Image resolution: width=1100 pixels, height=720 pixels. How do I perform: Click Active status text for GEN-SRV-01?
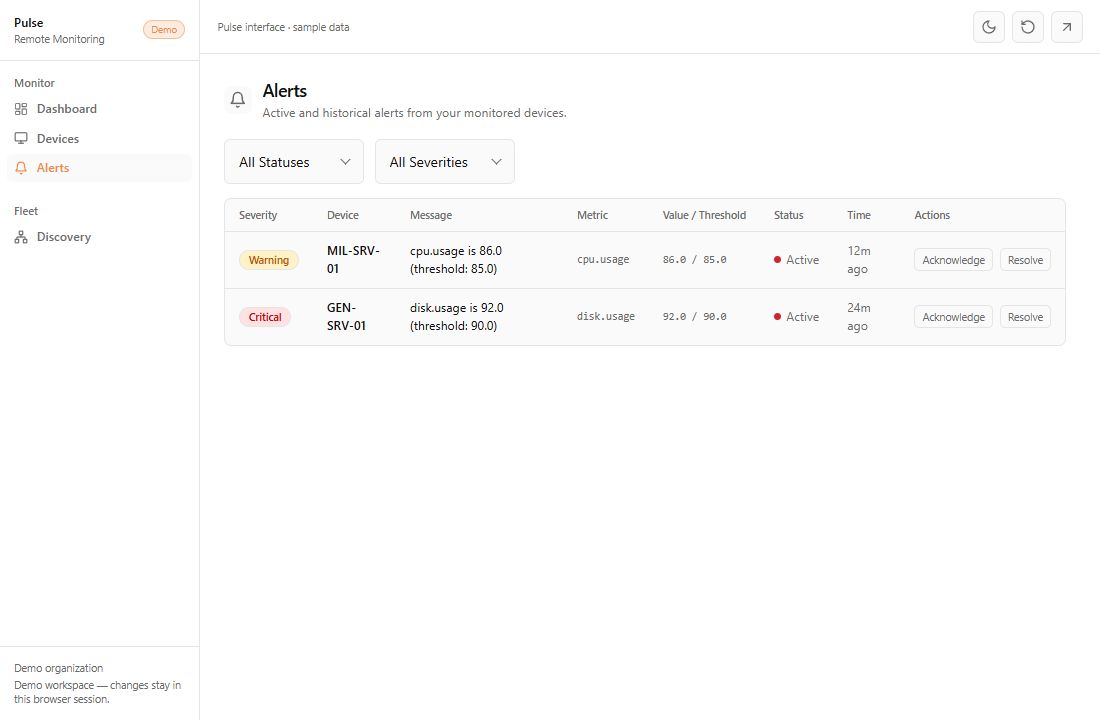803,316
